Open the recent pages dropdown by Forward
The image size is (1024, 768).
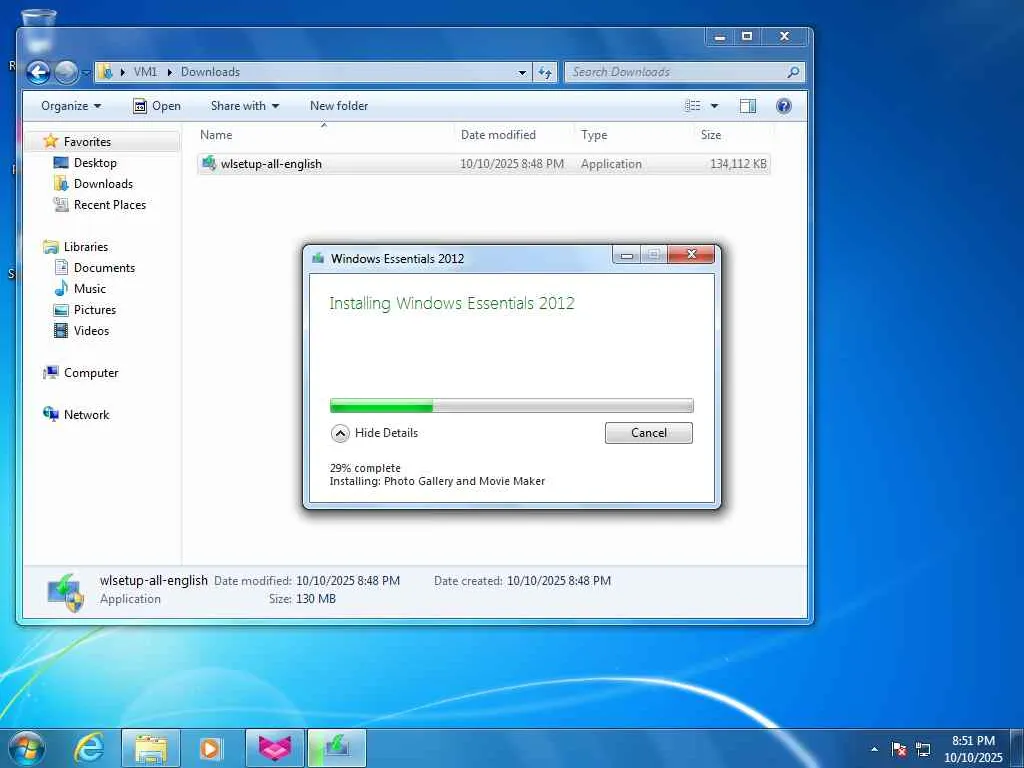click(x=86, y=72)
